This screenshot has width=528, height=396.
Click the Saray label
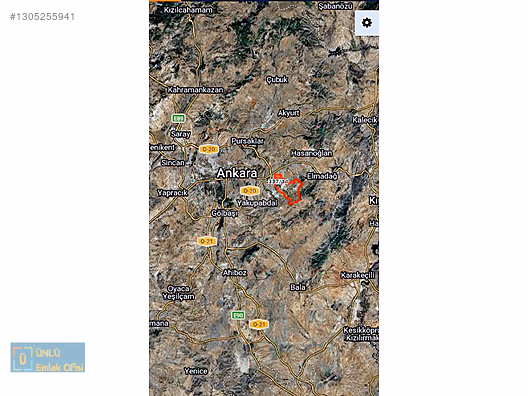180,134
